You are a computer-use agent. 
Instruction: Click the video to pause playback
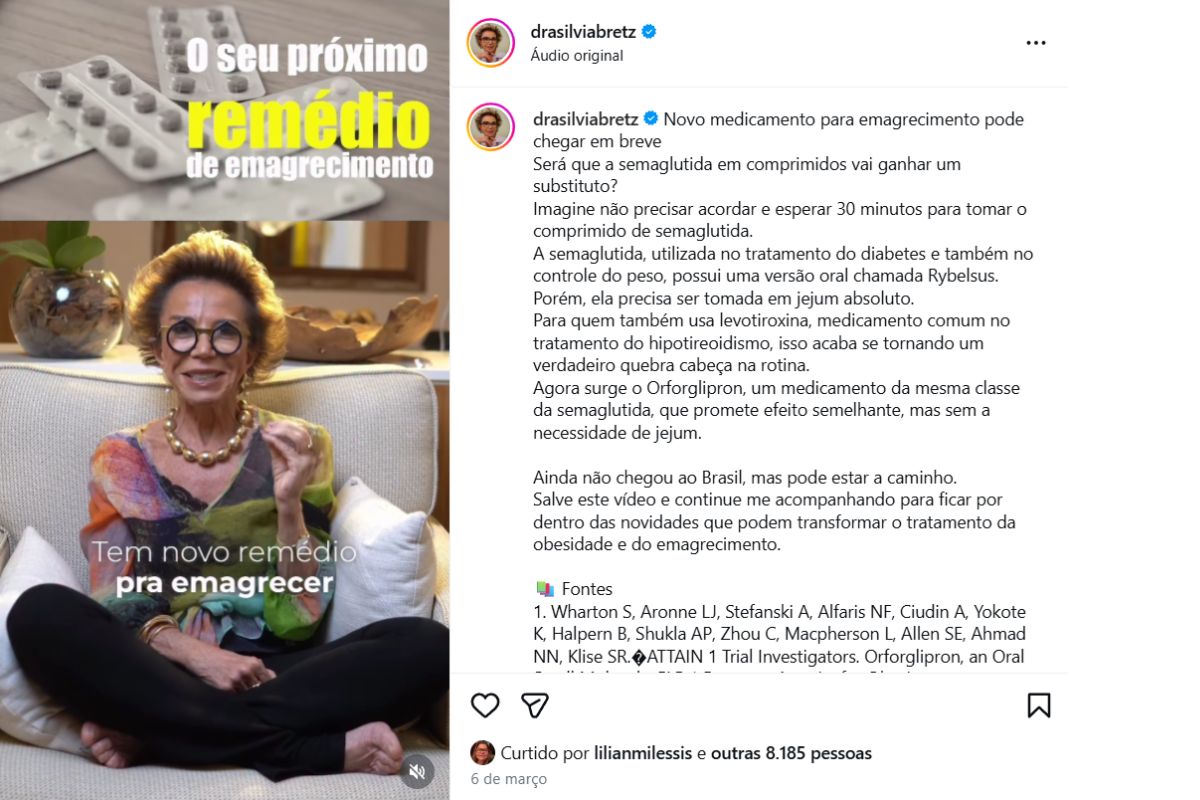point(224,400)
